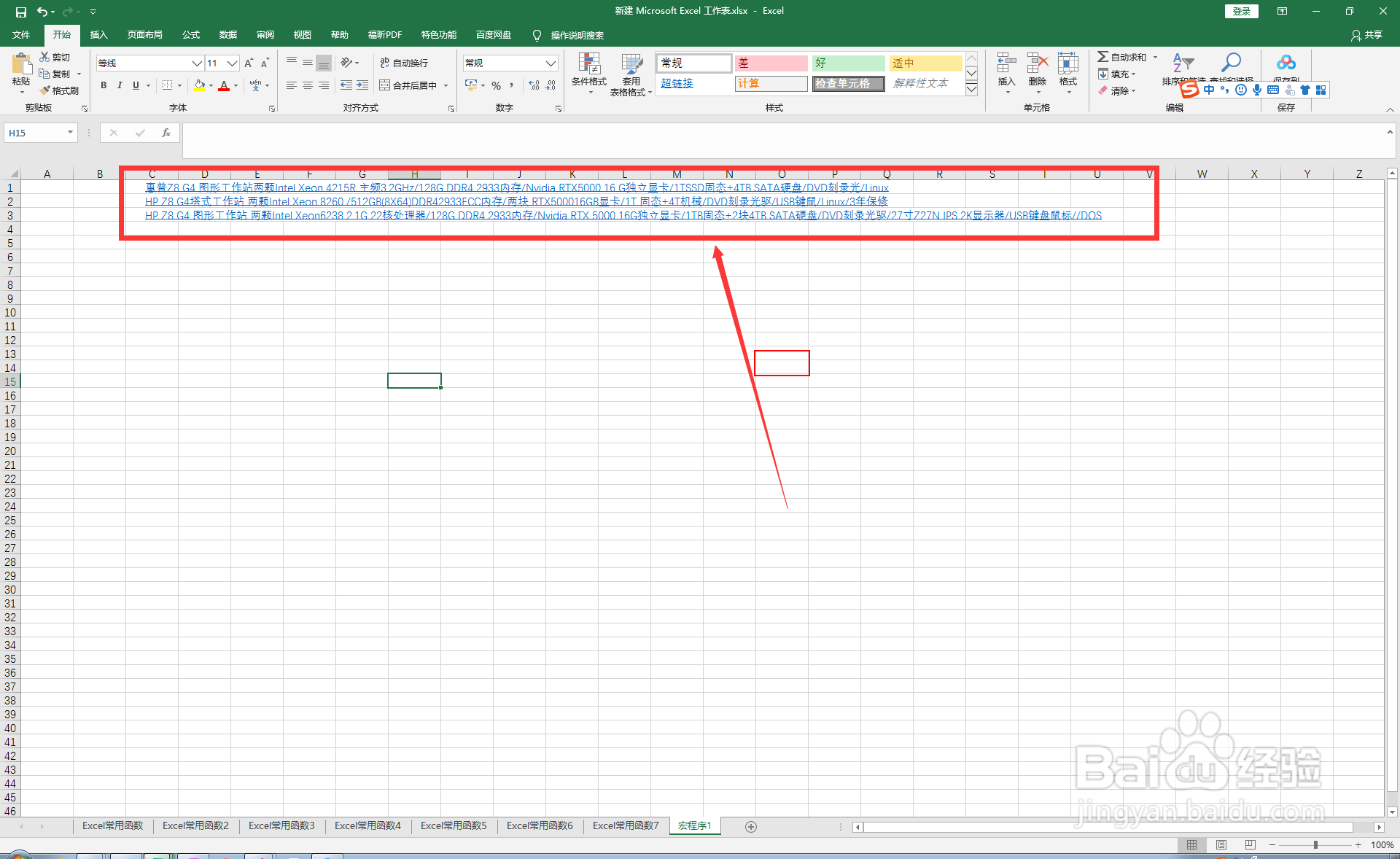Click the Increase Font Size icon

pos(249,63)
